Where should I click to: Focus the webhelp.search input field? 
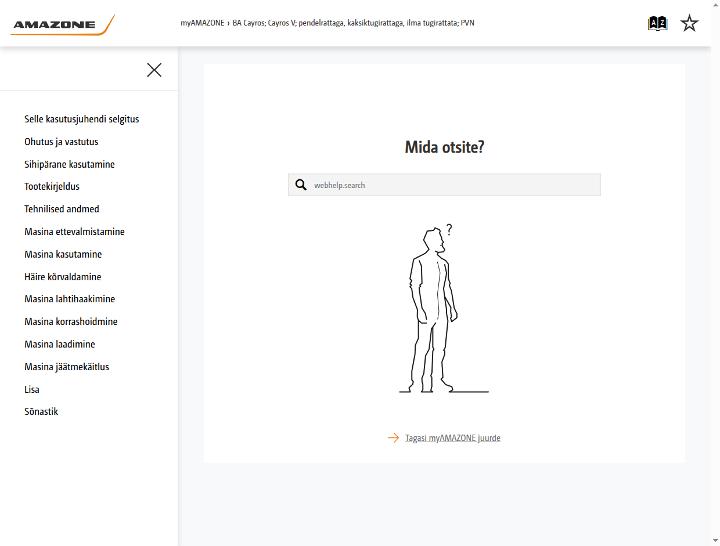click(444, 185)
